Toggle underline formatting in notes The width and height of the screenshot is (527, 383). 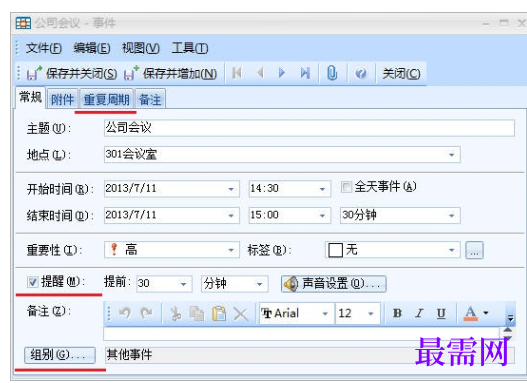click(441, 313)
